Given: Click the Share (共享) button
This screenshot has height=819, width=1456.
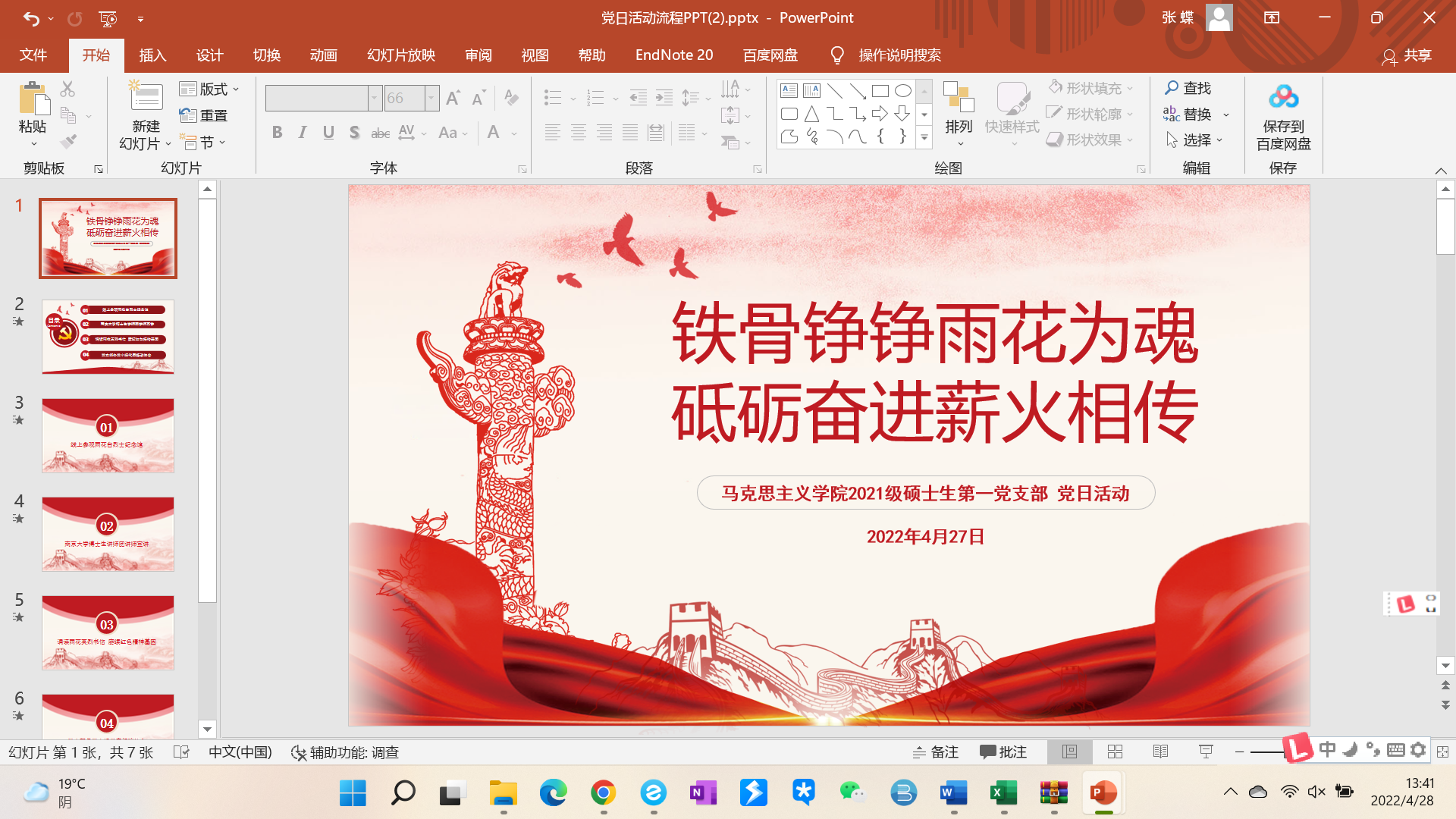Looking at the screenshot, I should point(1407,55).
